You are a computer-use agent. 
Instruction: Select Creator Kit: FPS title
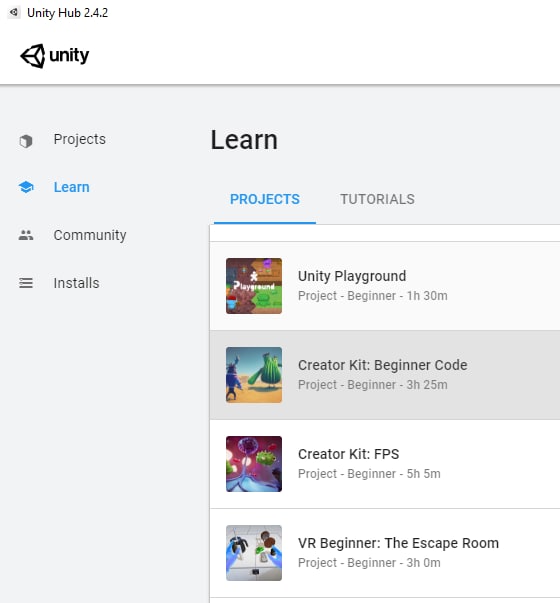pyautogui.click(x=348, y=454)
